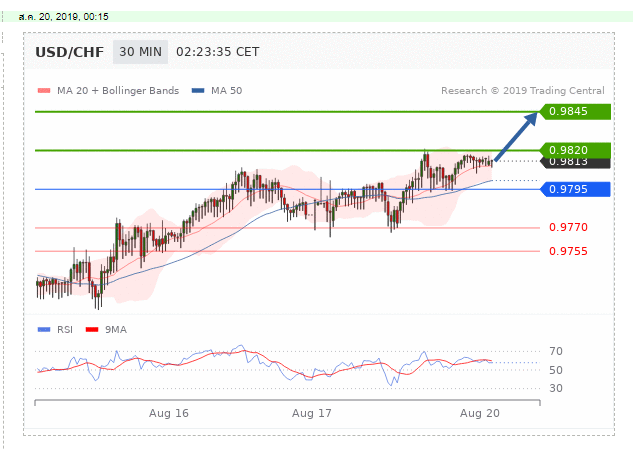Click the MA 50 legend color swatch

[x=198, y=91]
